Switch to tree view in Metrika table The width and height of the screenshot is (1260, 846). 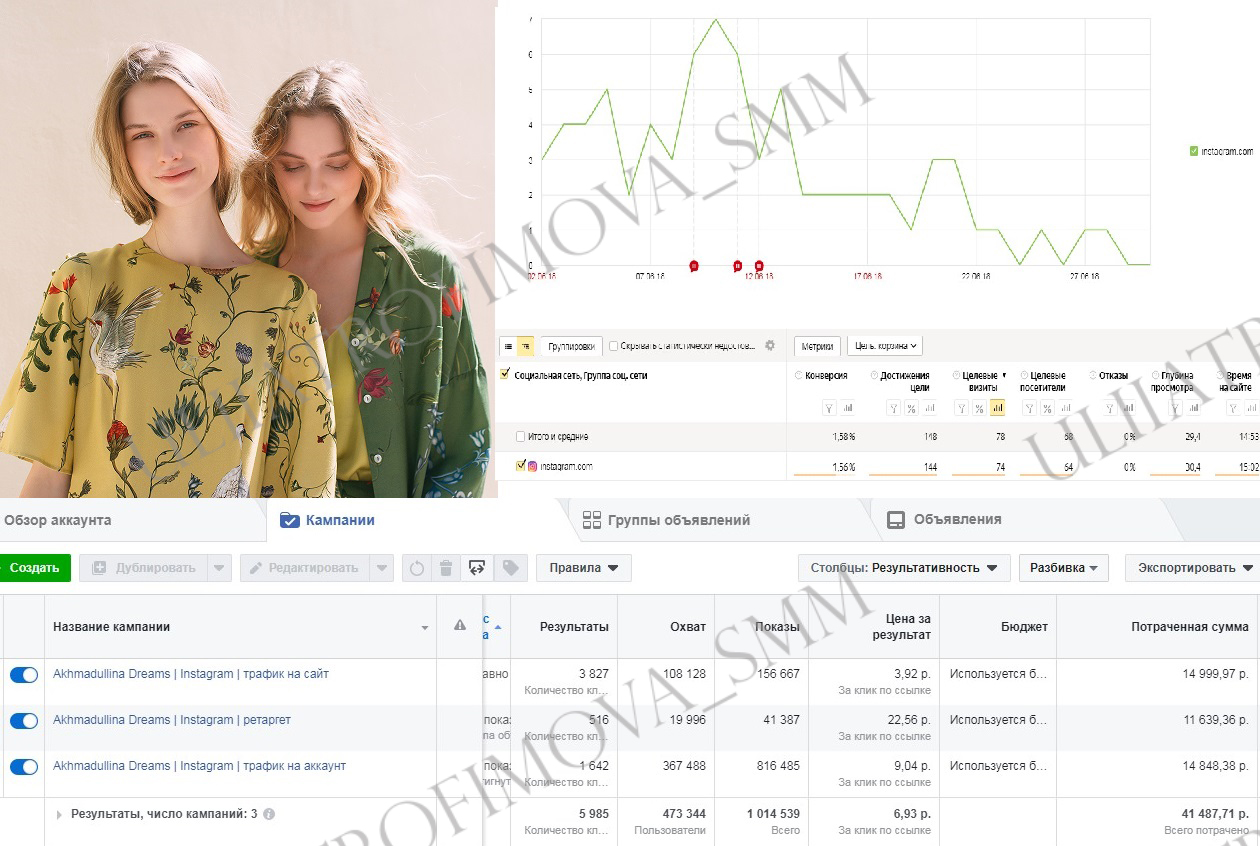pyautogui.click(x=526, y=346)
